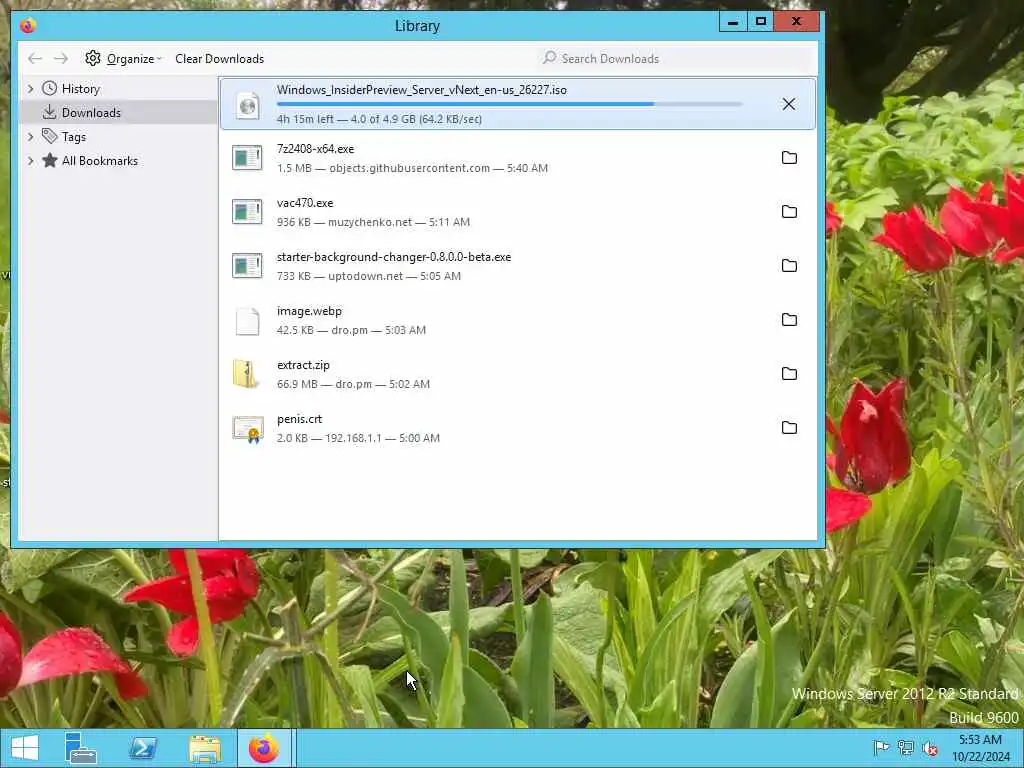Click the starter-background-changer file type icon
1024x768 pixels.
(248, 266)
